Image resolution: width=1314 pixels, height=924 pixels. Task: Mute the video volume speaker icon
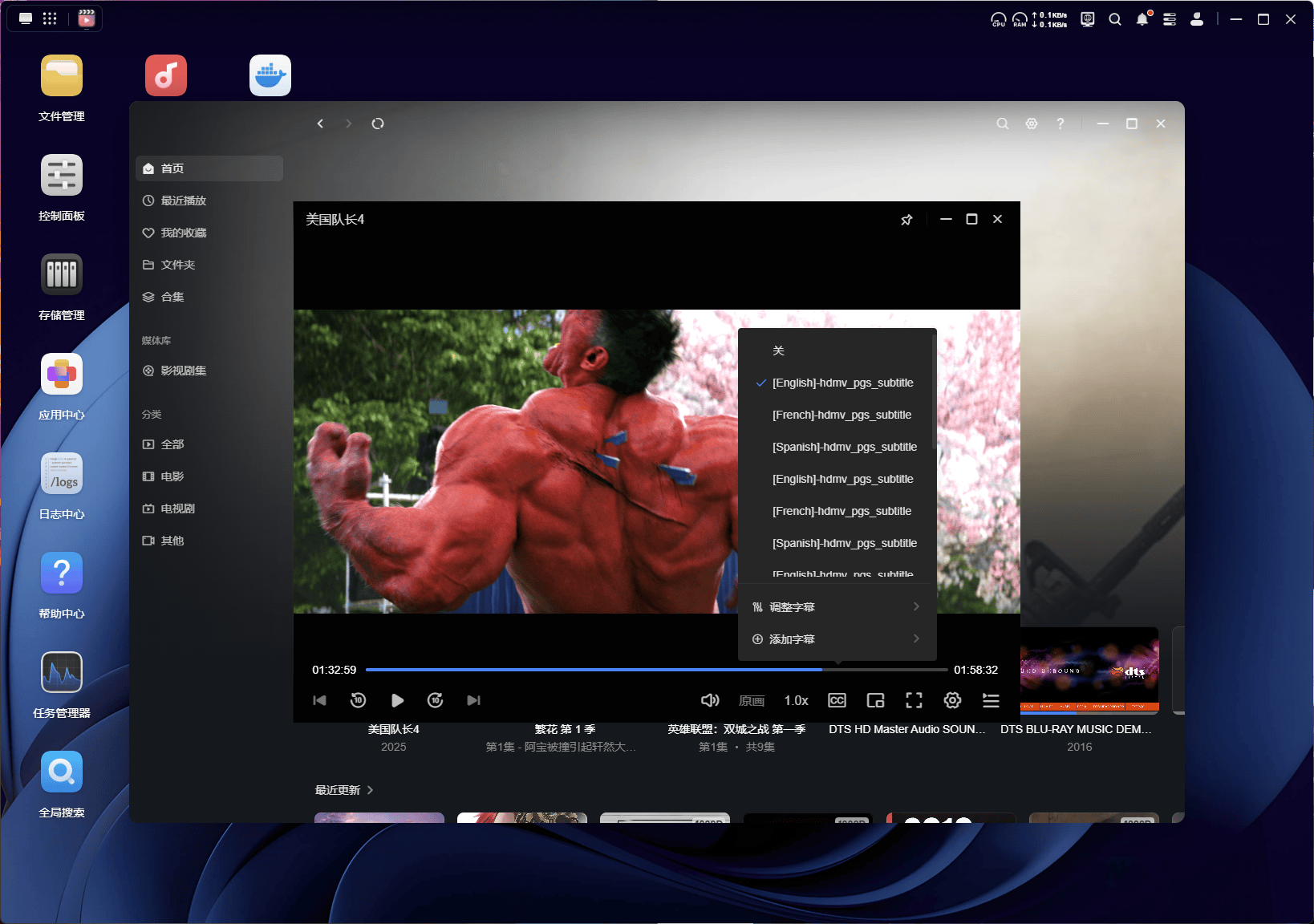[x=710, y=700]
